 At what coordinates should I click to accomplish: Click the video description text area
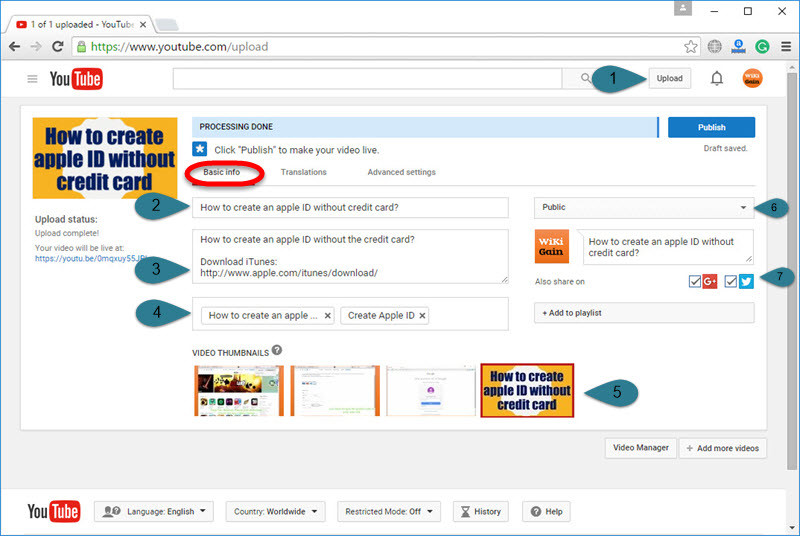[x=350, y=257]
